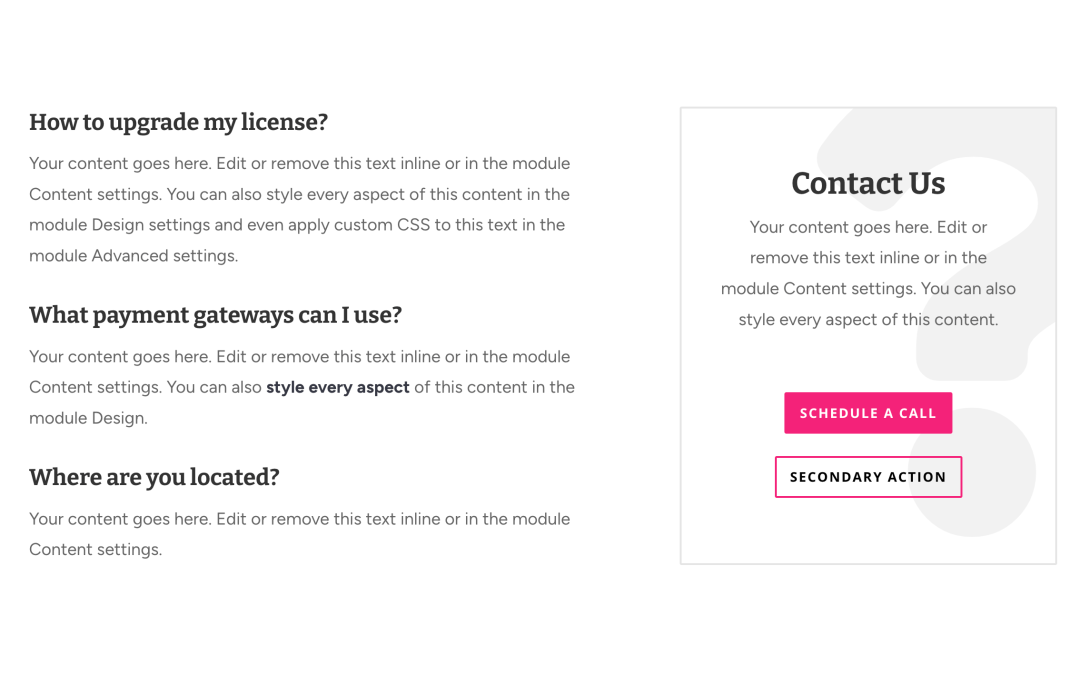Screen dimensions: 1080x675
Task: Click the 'Where are you located?' heading
Action: pos(154,477)
